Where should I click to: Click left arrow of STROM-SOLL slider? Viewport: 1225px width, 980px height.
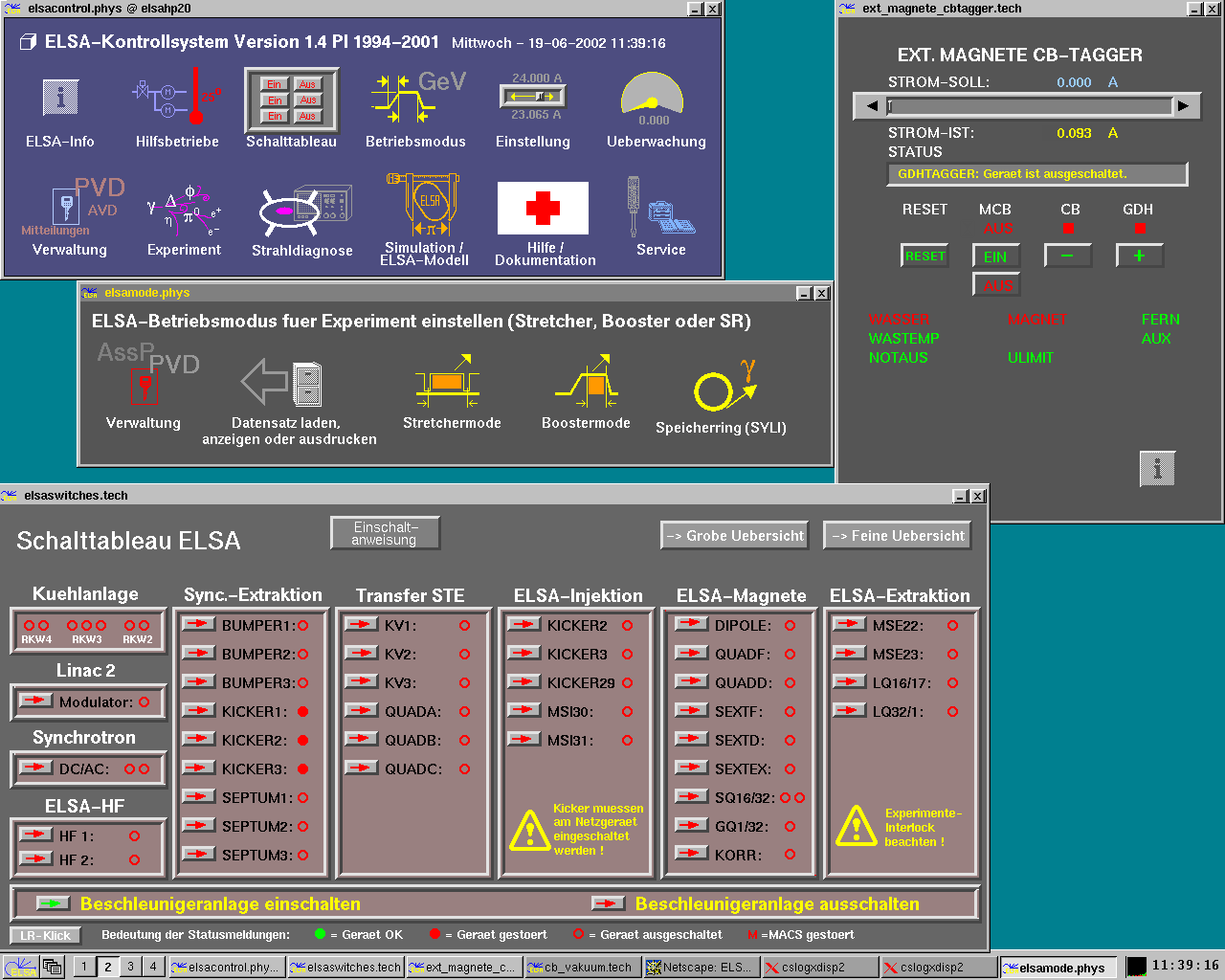coord(871,106)
